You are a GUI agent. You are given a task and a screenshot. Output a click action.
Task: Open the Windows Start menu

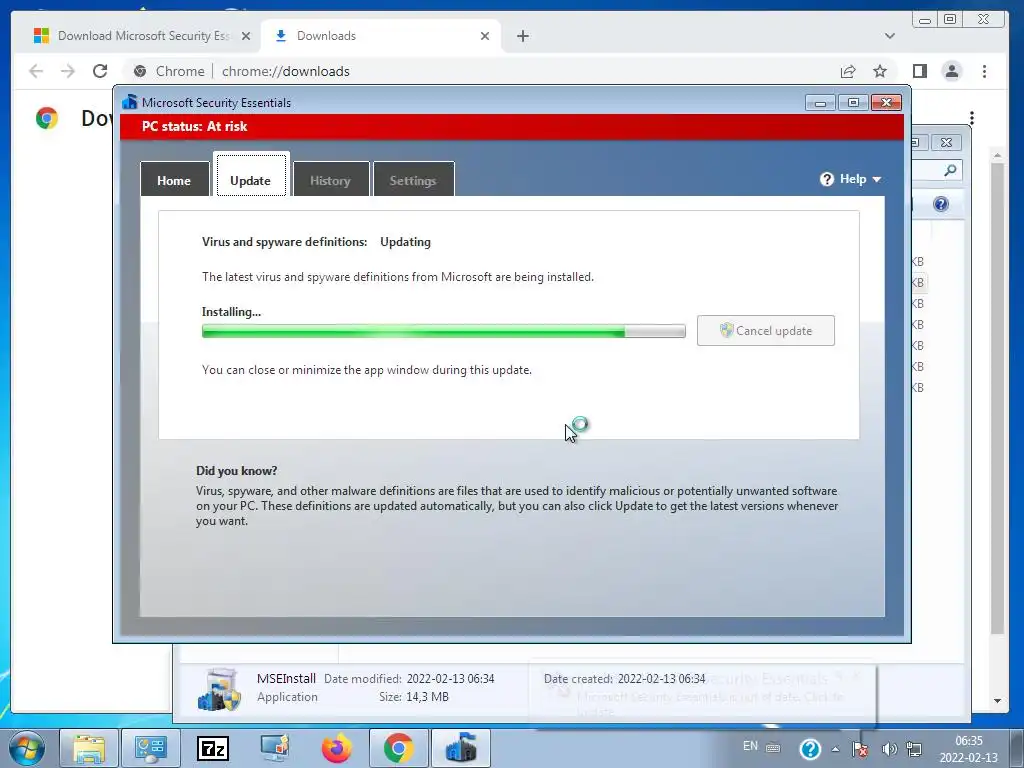coord(27,749)
